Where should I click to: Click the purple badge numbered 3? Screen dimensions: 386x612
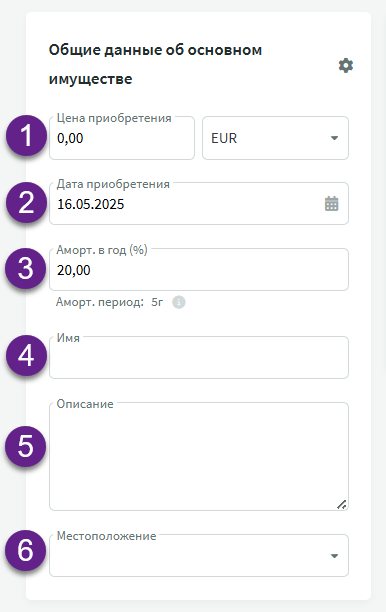[x=26, y=269]
